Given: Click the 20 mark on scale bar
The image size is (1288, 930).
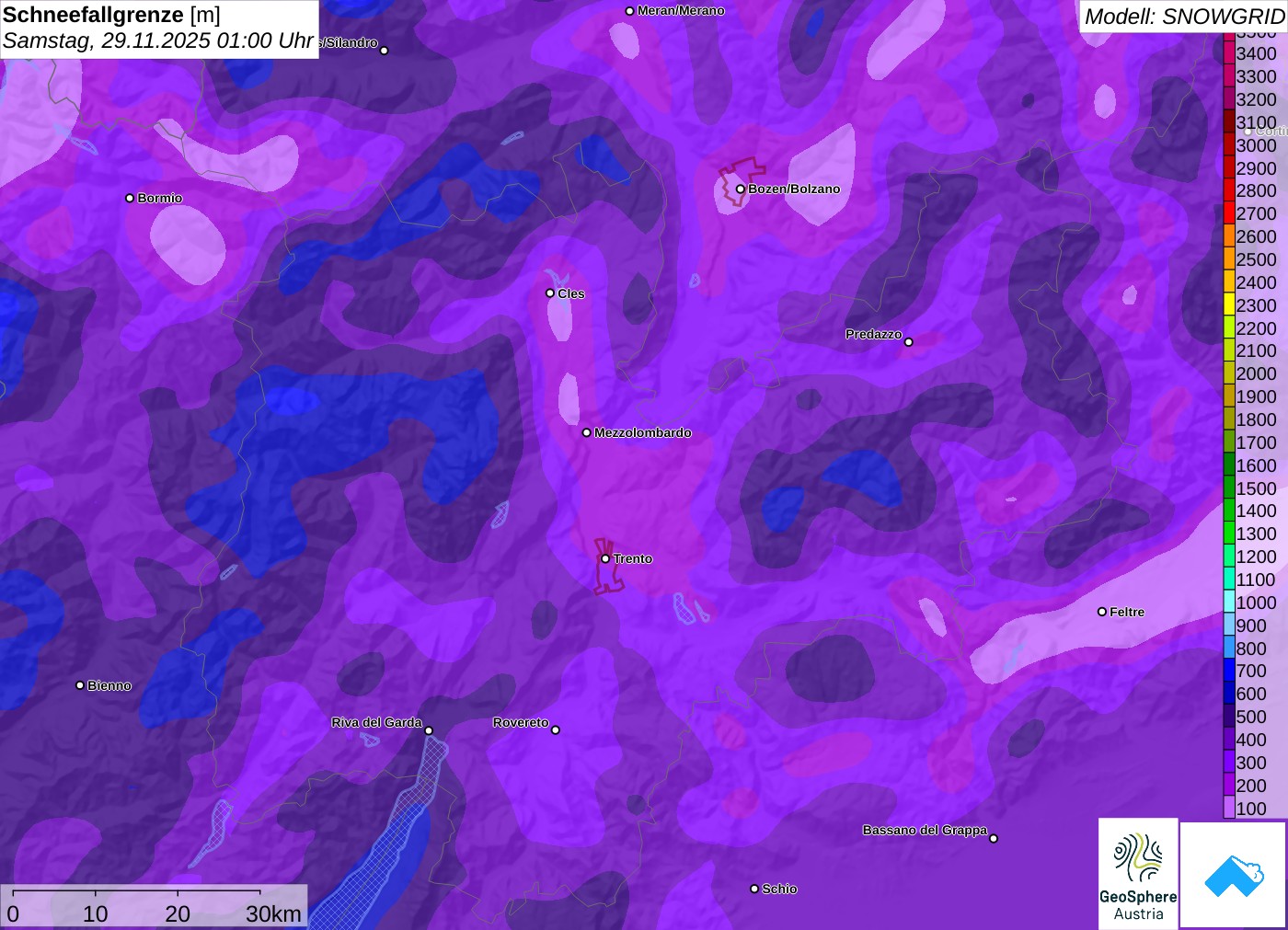Looking at the screenshot, I should point(178,913).
